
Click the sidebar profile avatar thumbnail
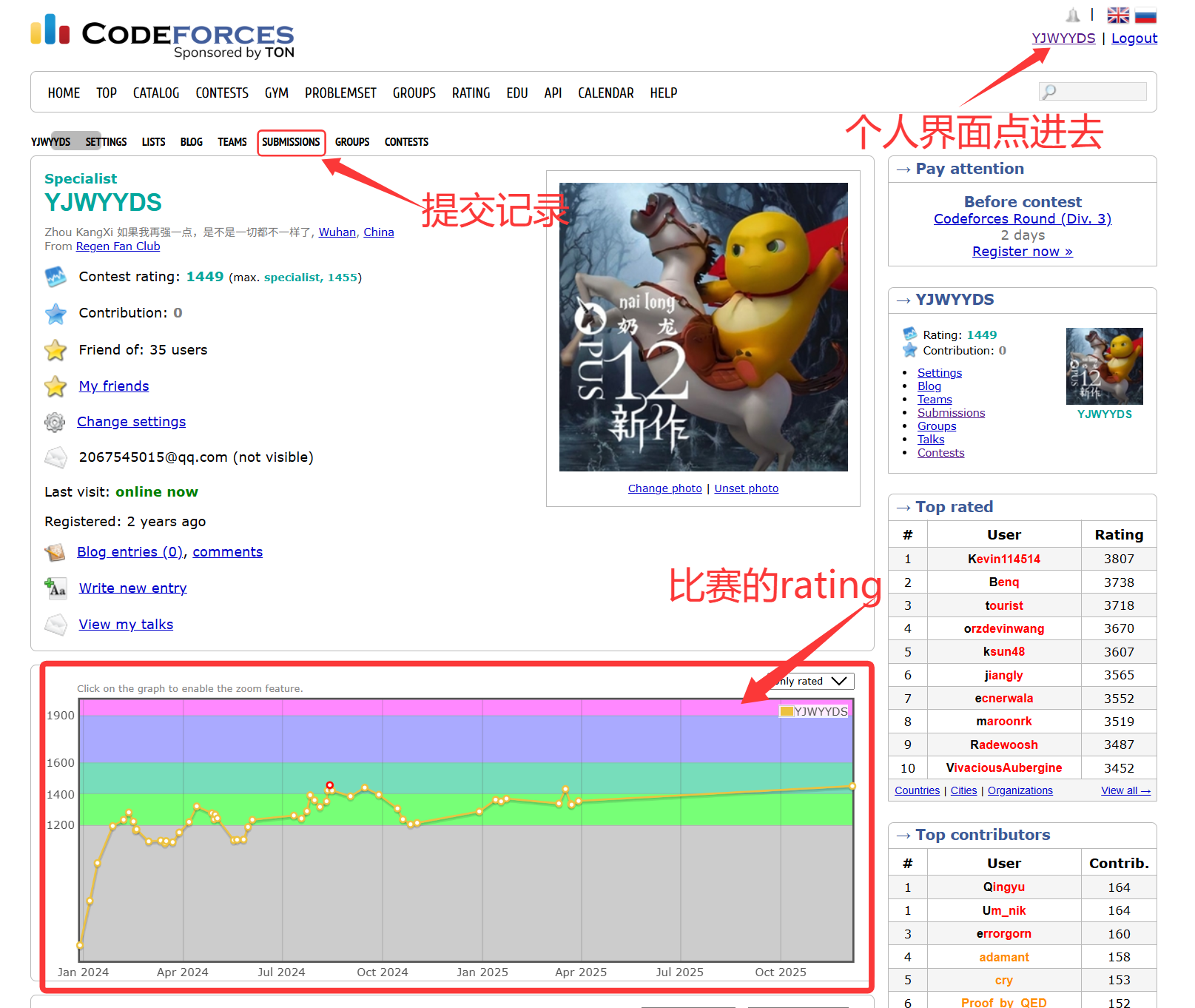tap(1104, 366)
